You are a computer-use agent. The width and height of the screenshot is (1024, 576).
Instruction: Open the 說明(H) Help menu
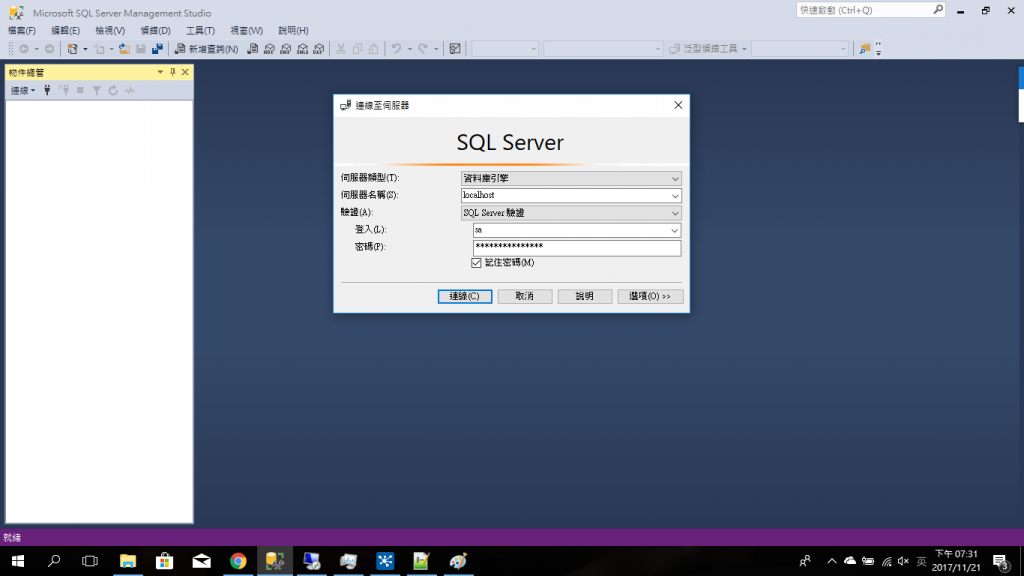(x=293, y=31)
